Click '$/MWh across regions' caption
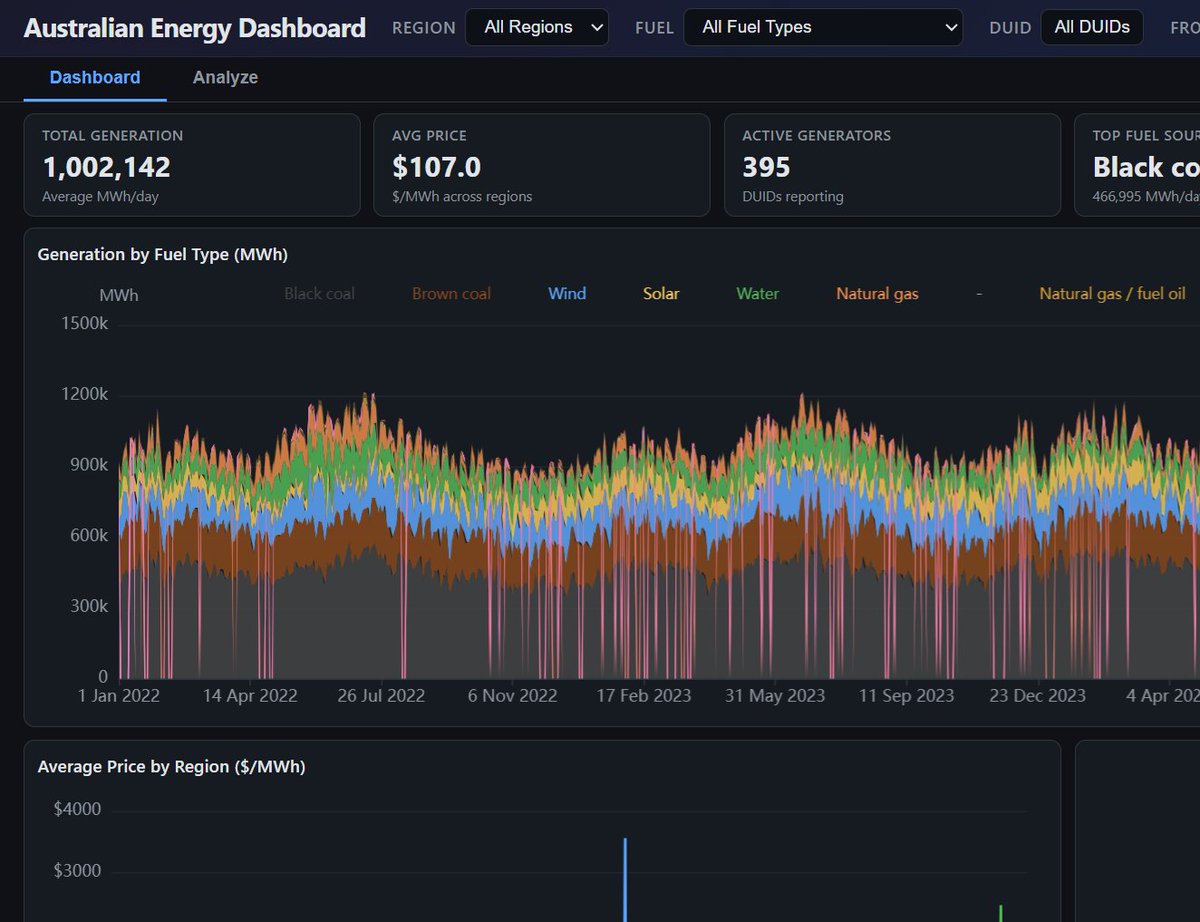Screen dimensions: 1200x922 click(x=462, y=197)
